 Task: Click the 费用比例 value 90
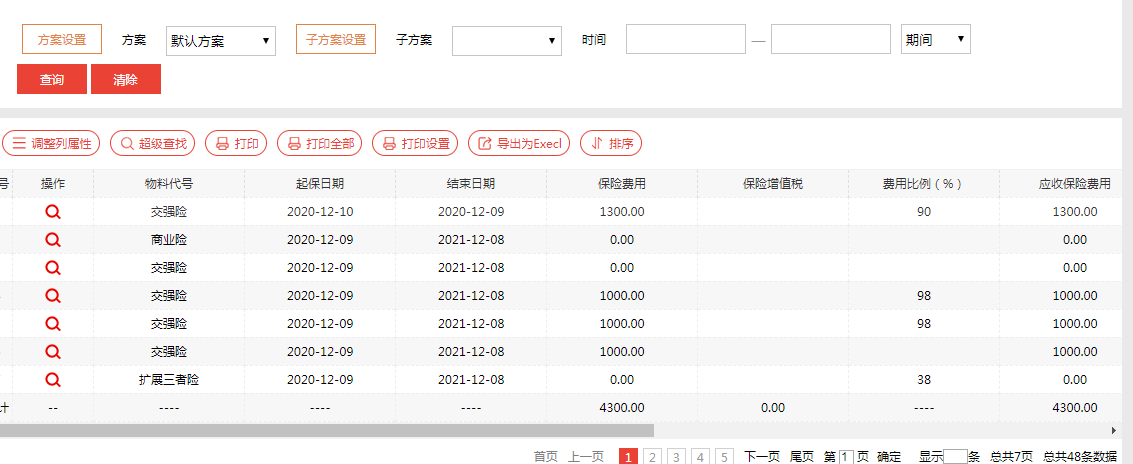tap(924, 212)
